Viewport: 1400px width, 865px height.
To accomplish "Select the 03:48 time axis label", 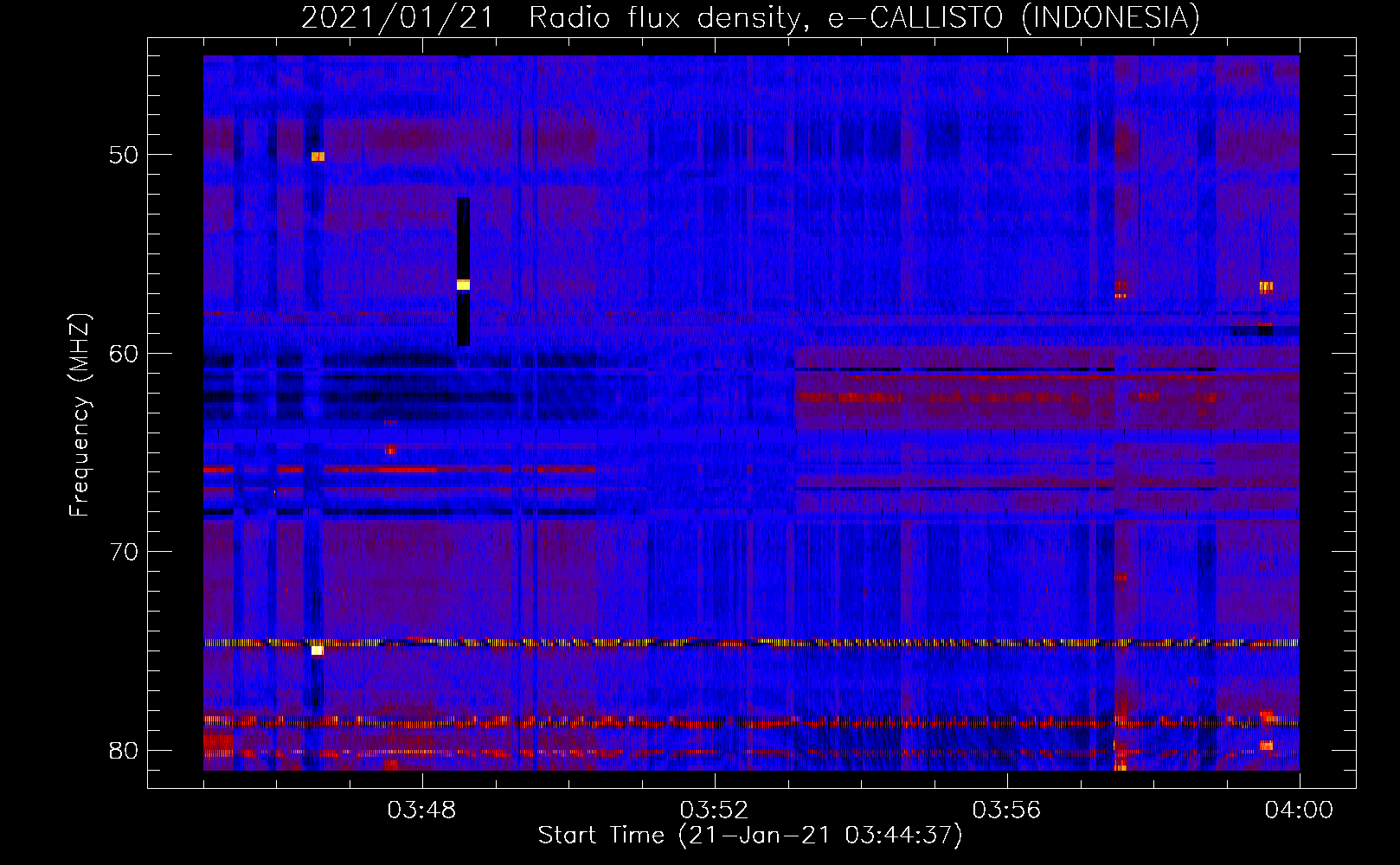I will point(421,811).
